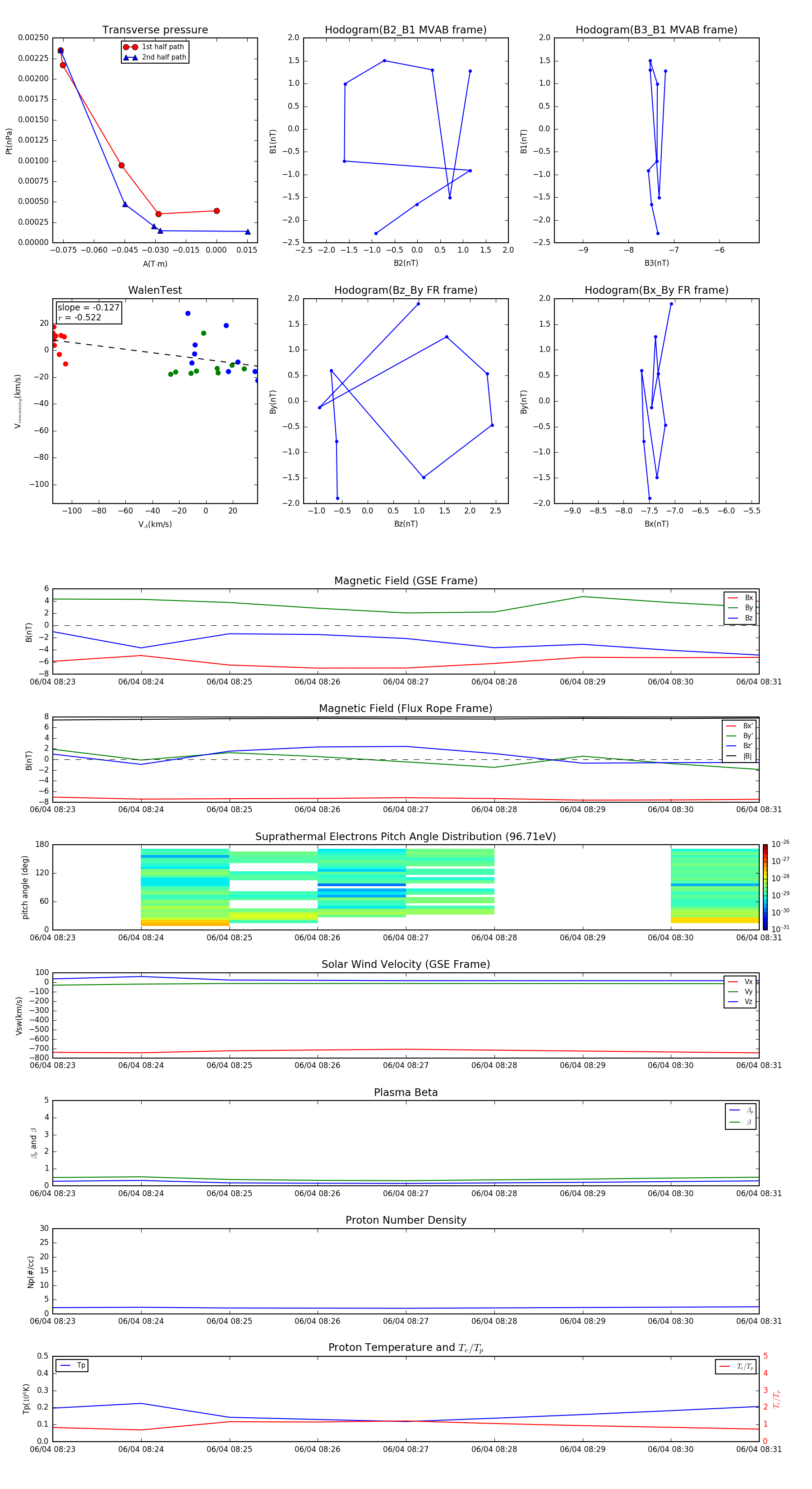Screen dimensions: 812x1489
Task: Click the Vx entry in velocity legend
Action: coord(740,981)
